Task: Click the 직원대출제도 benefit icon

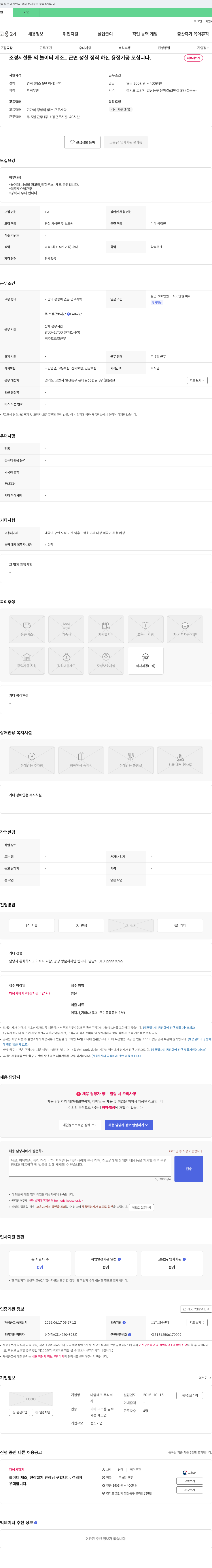Action: tap(66, 661)
